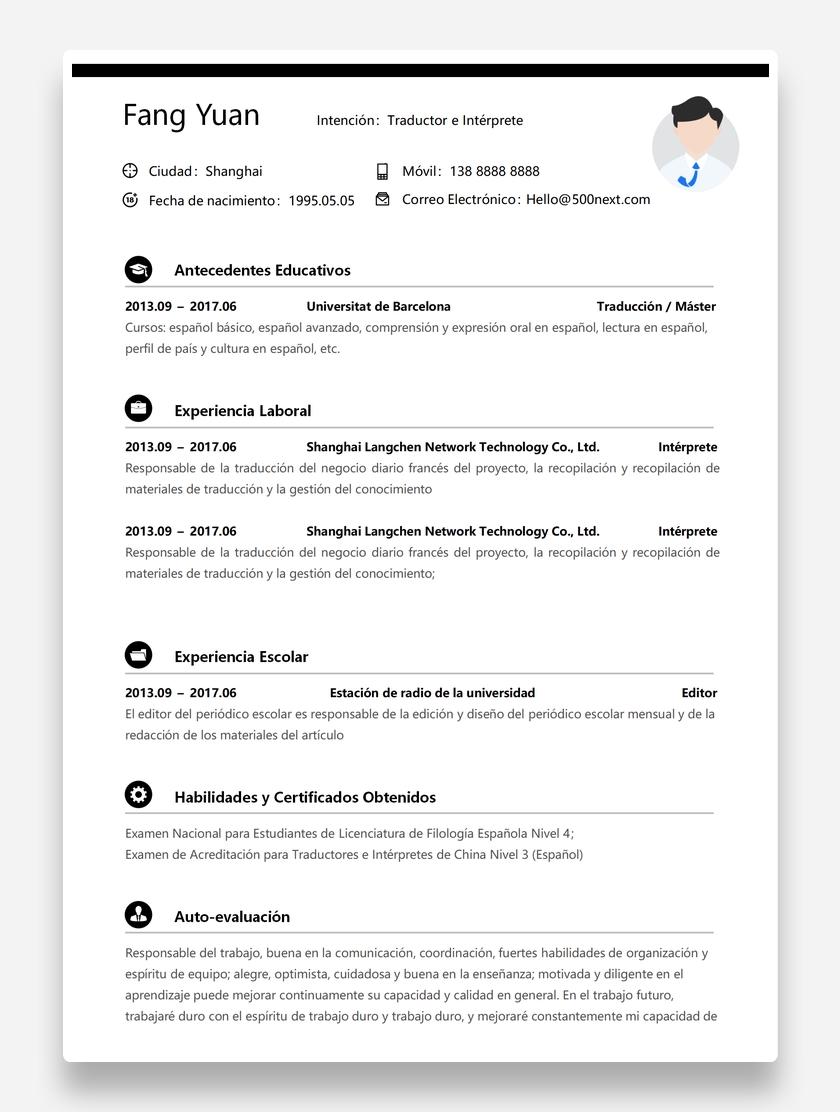Click the profile avatar picture
Image resolution: width=840 pixels, height=1112 pixels.
[695, 145]
